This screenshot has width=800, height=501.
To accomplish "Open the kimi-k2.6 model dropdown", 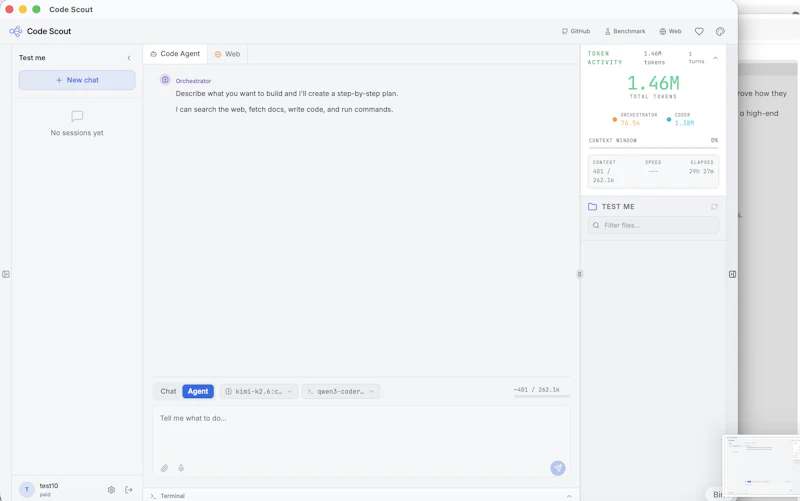I will (259, 391).
